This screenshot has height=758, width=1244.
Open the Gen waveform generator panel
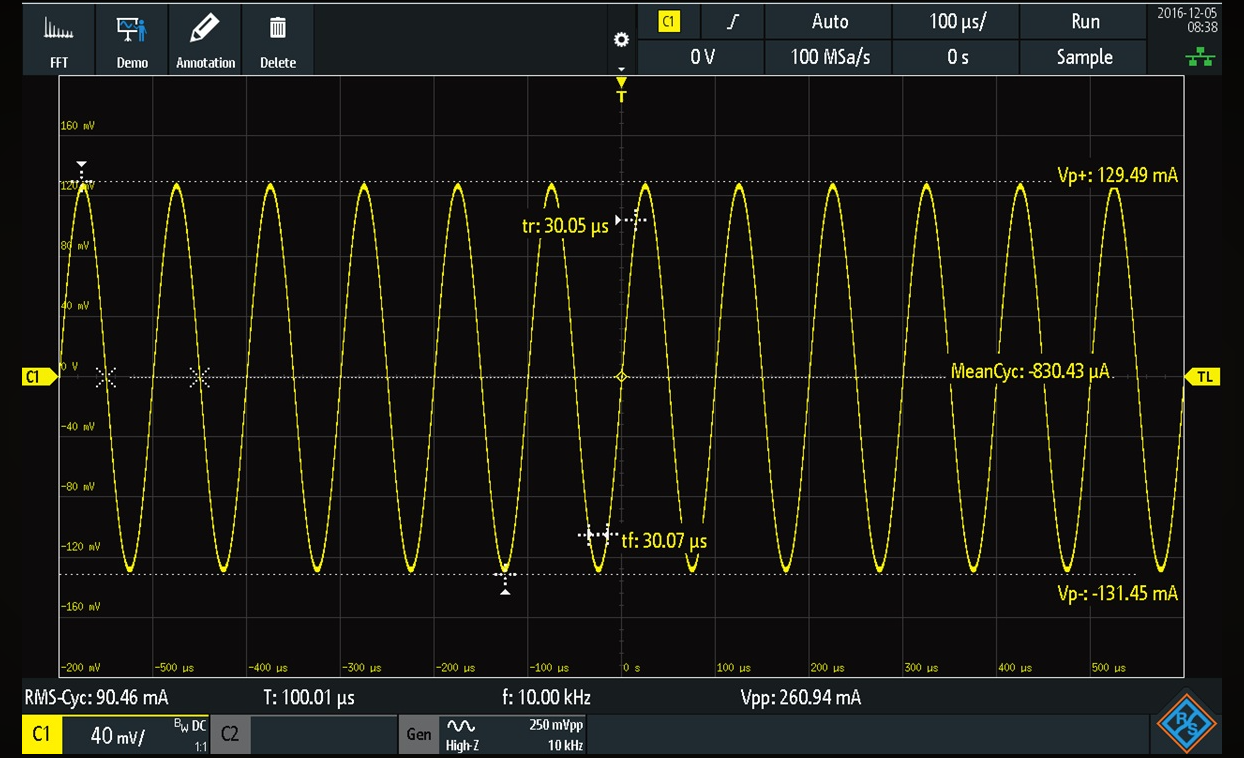click(x=418, y=735)
